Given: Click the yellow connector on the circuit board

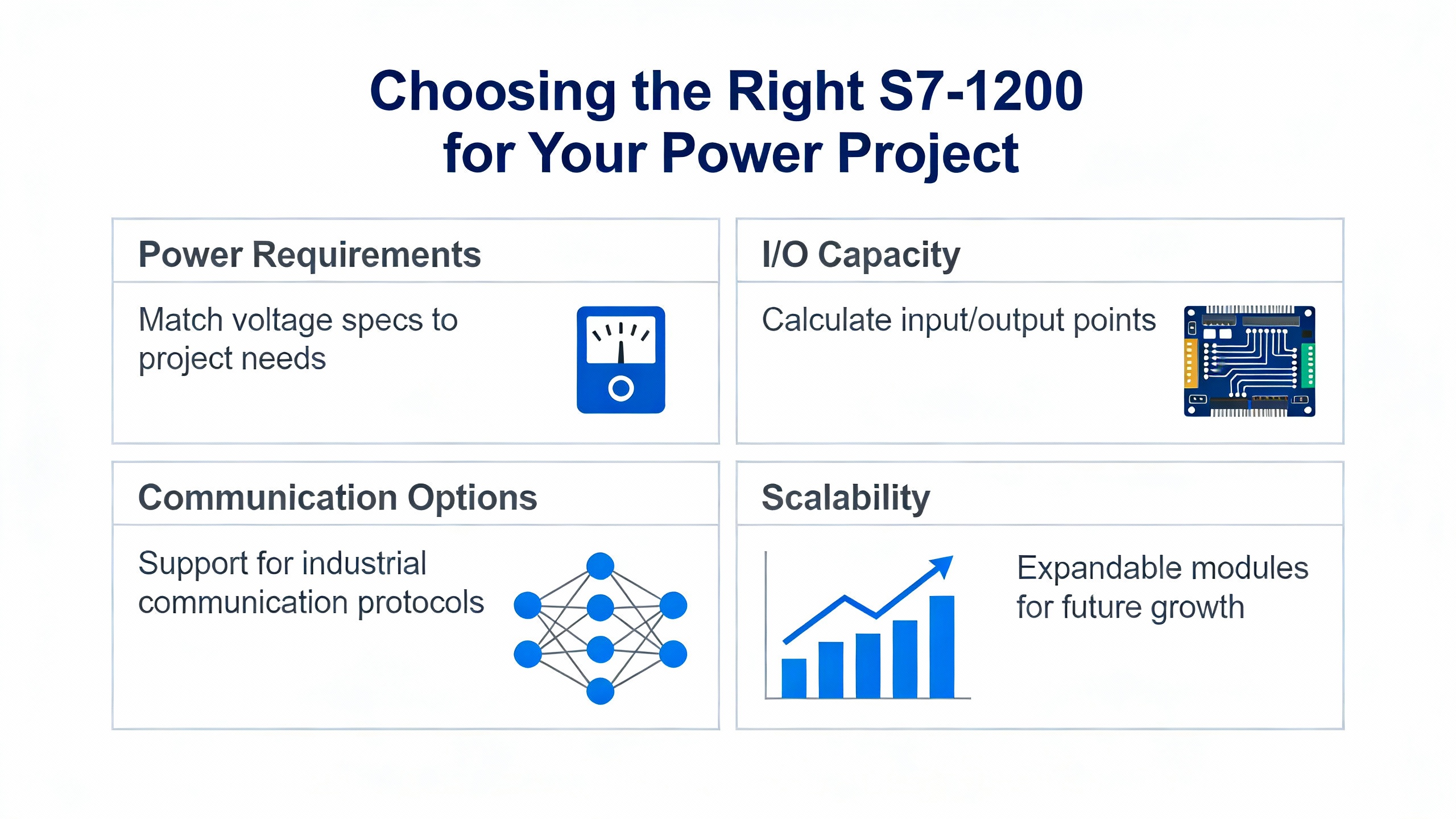Looking at the screenshot, I should 1190,364.
